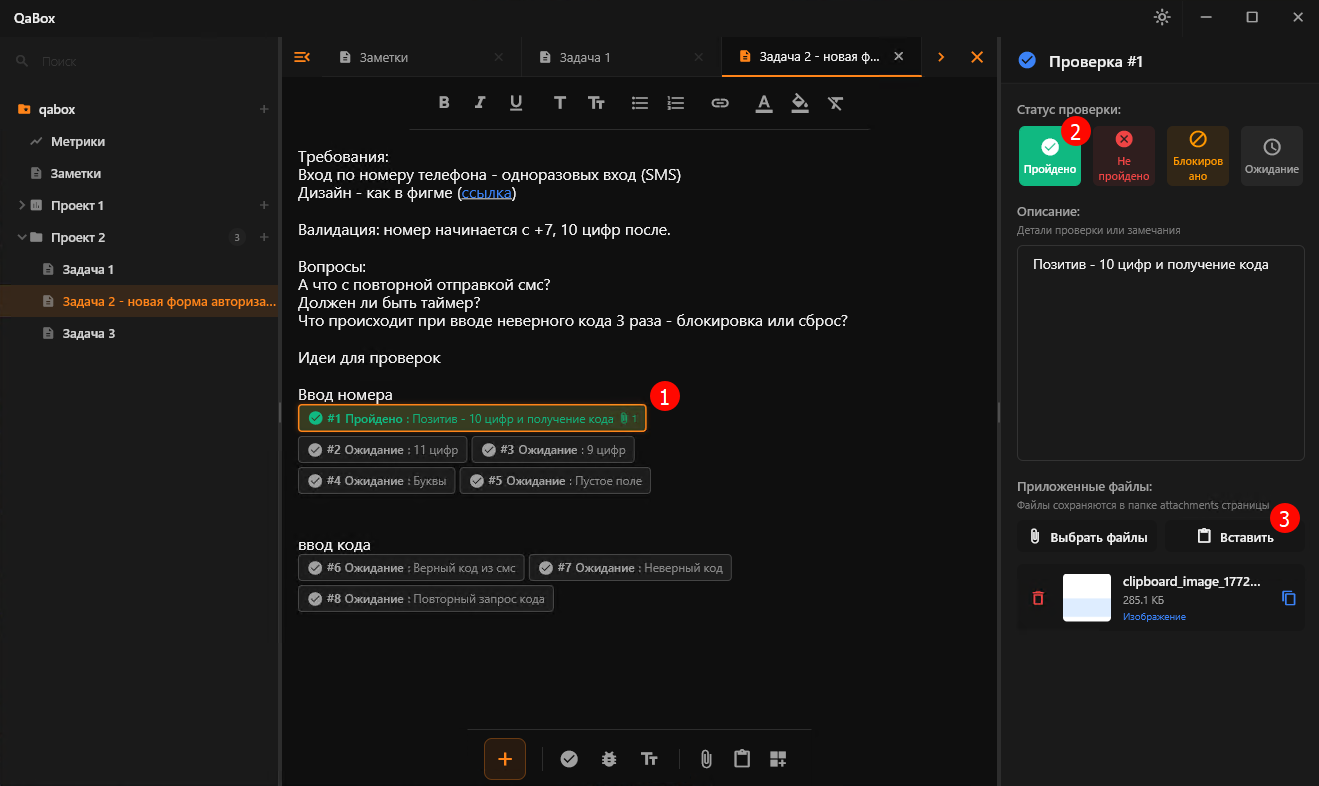Click the Задача 2 - новая форма авториза... sidebar item
The width and height of the screenshot is (1319, 786).
point(140,301)
